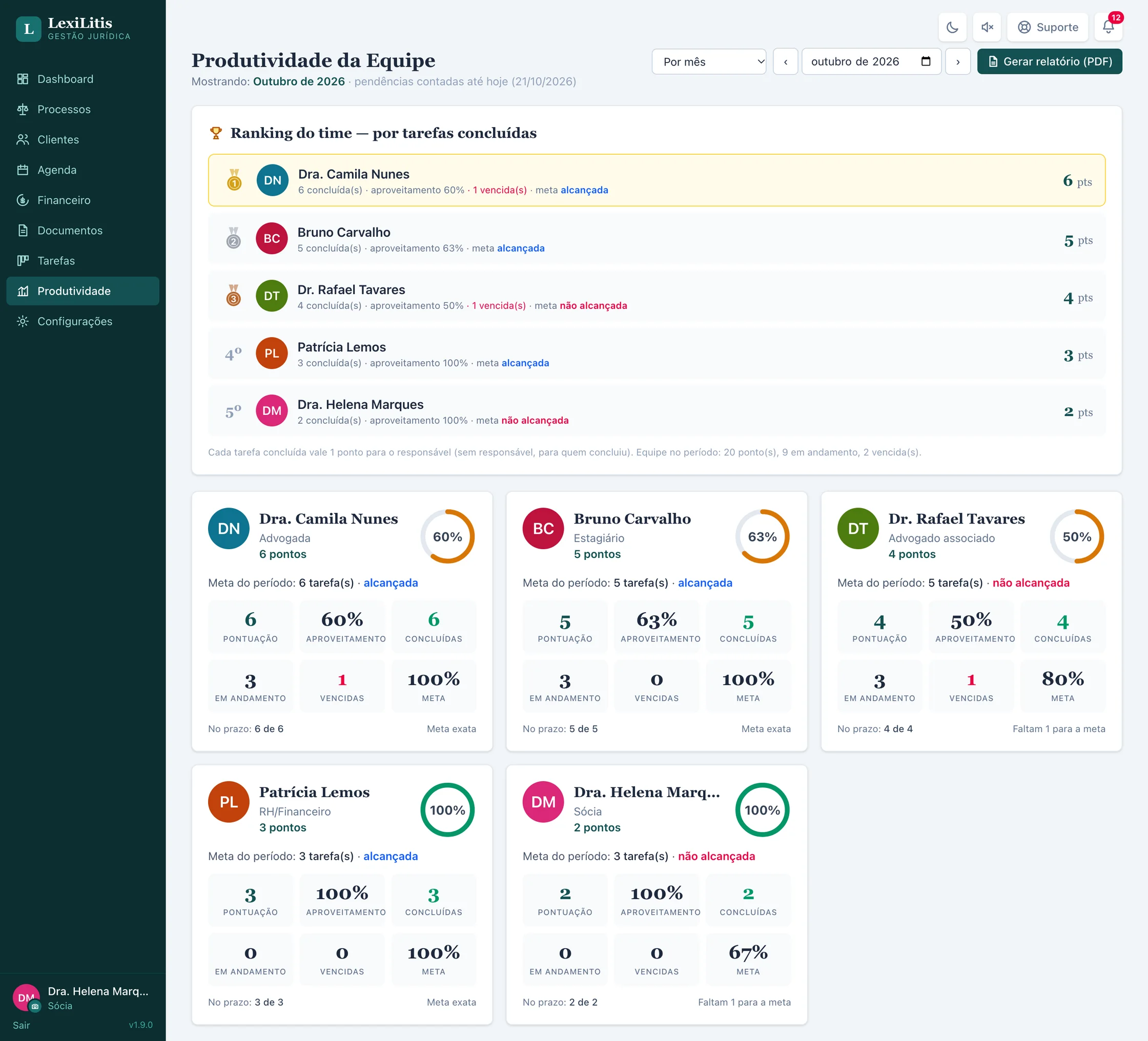
Task: Click the silver medal icon for Bruno Carvalho
Action: 234,239
